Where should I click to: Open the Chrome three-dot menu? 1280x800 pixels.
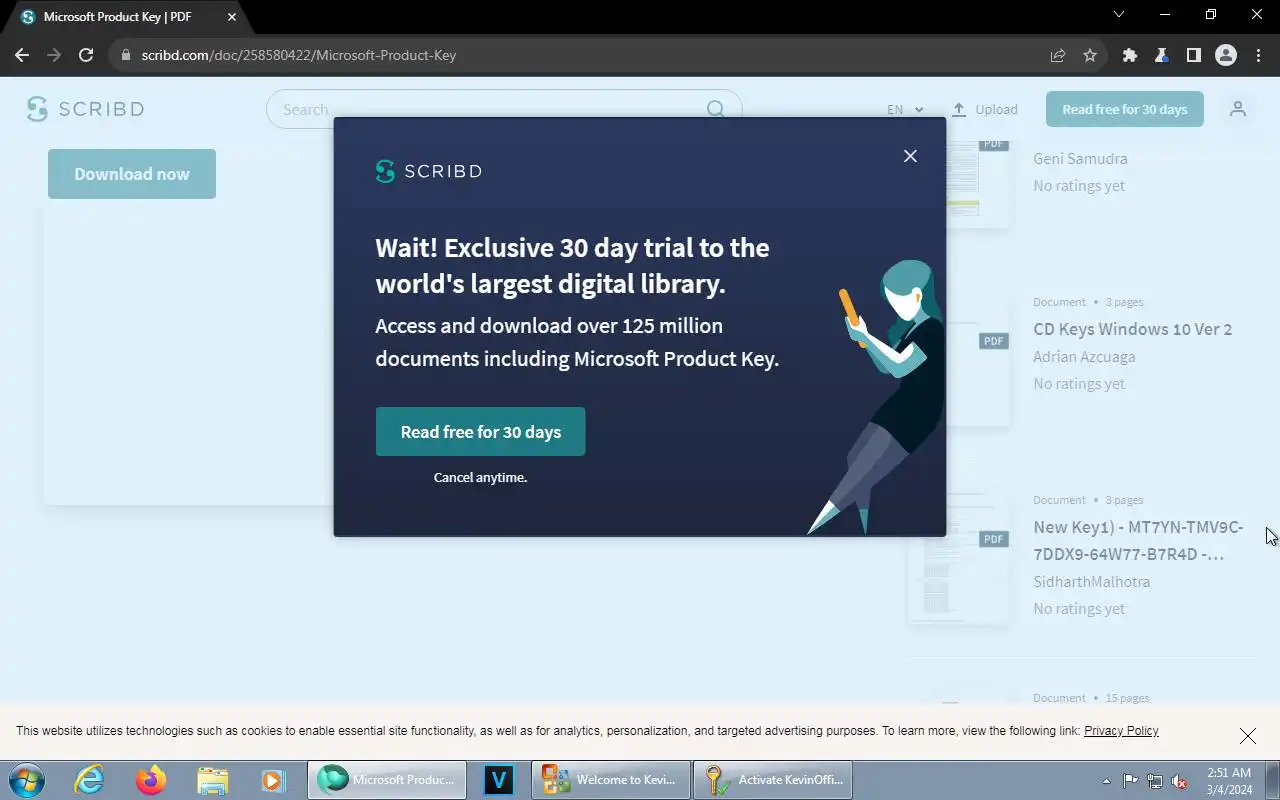1258,55
